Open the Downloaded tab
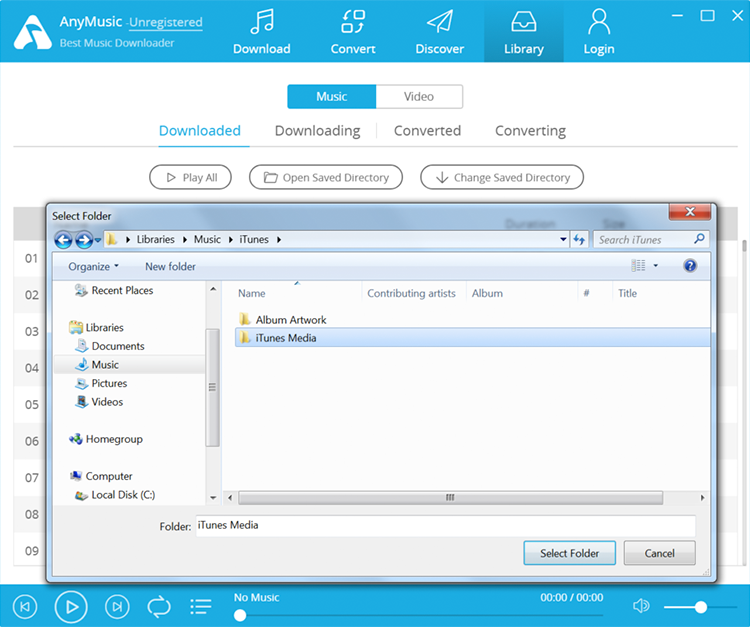This screenshot has width=750, height=627. click(x=200, y=131)
